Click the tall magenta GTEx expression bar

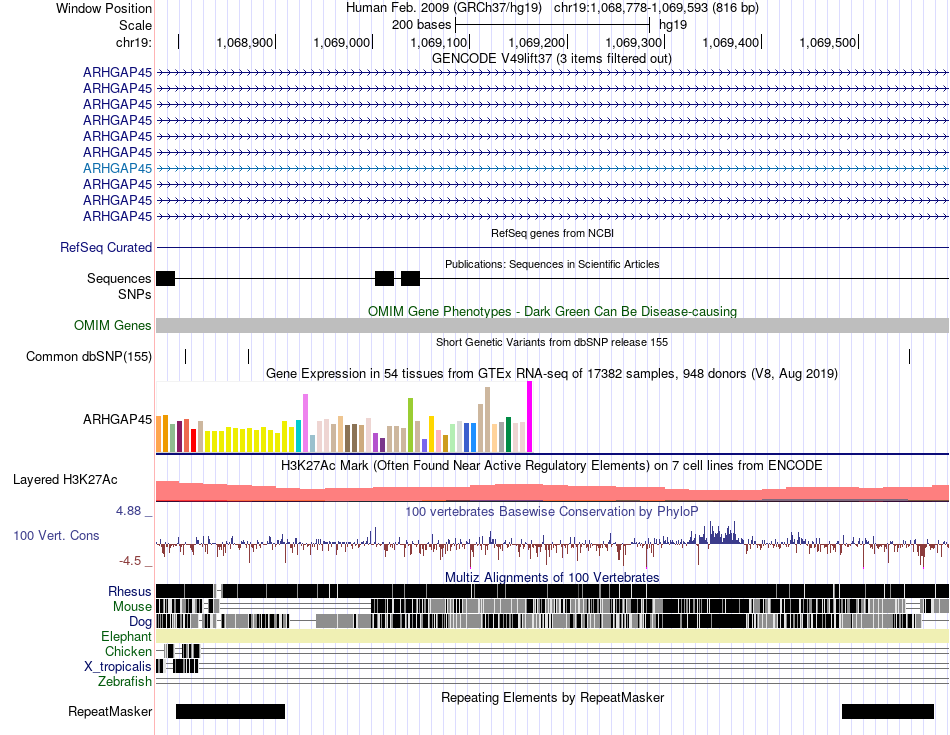(x=530, y=417)
